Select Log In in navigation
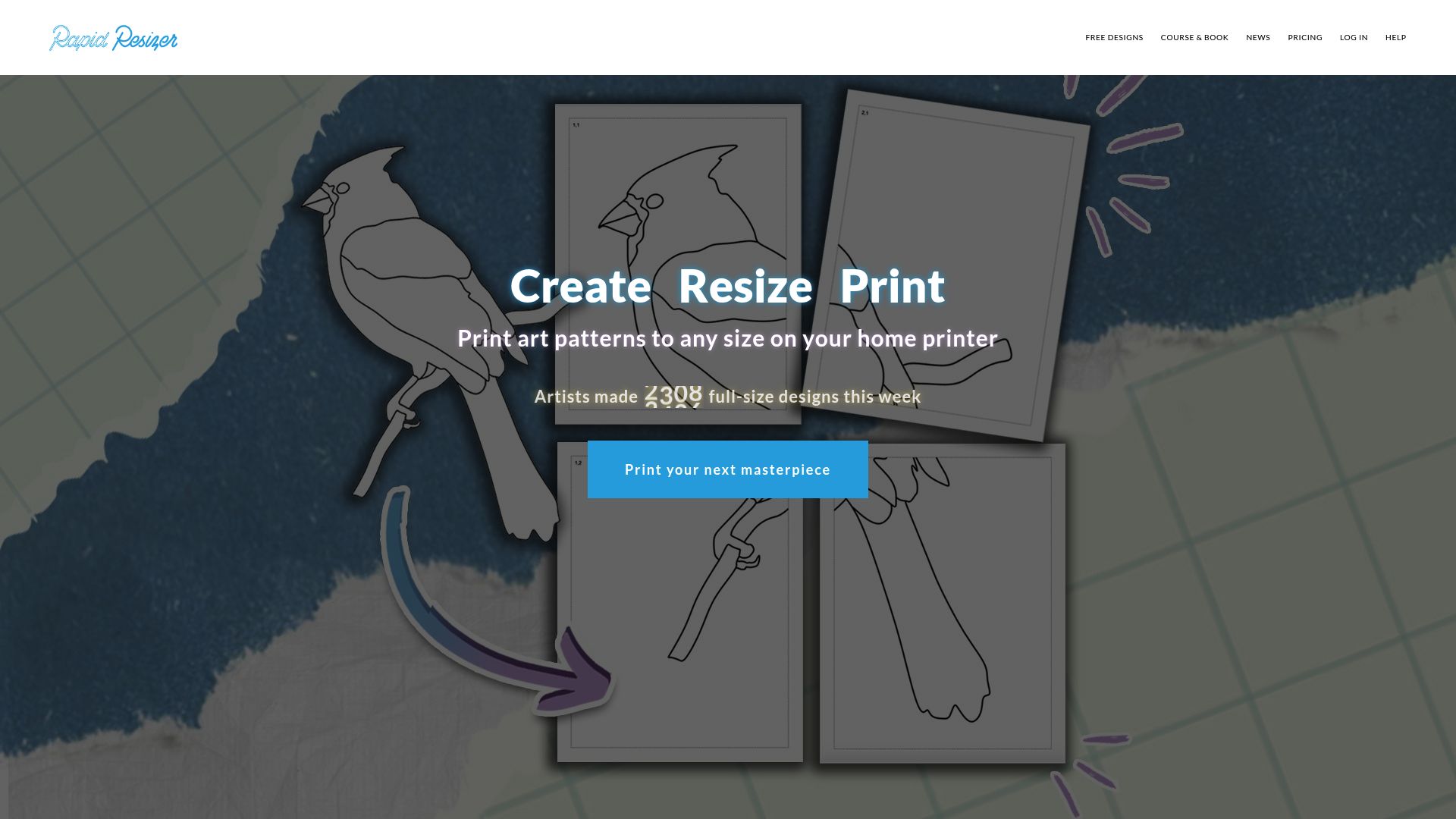This screenshot has height=819, width=1456. click(x=1353, y=37)
